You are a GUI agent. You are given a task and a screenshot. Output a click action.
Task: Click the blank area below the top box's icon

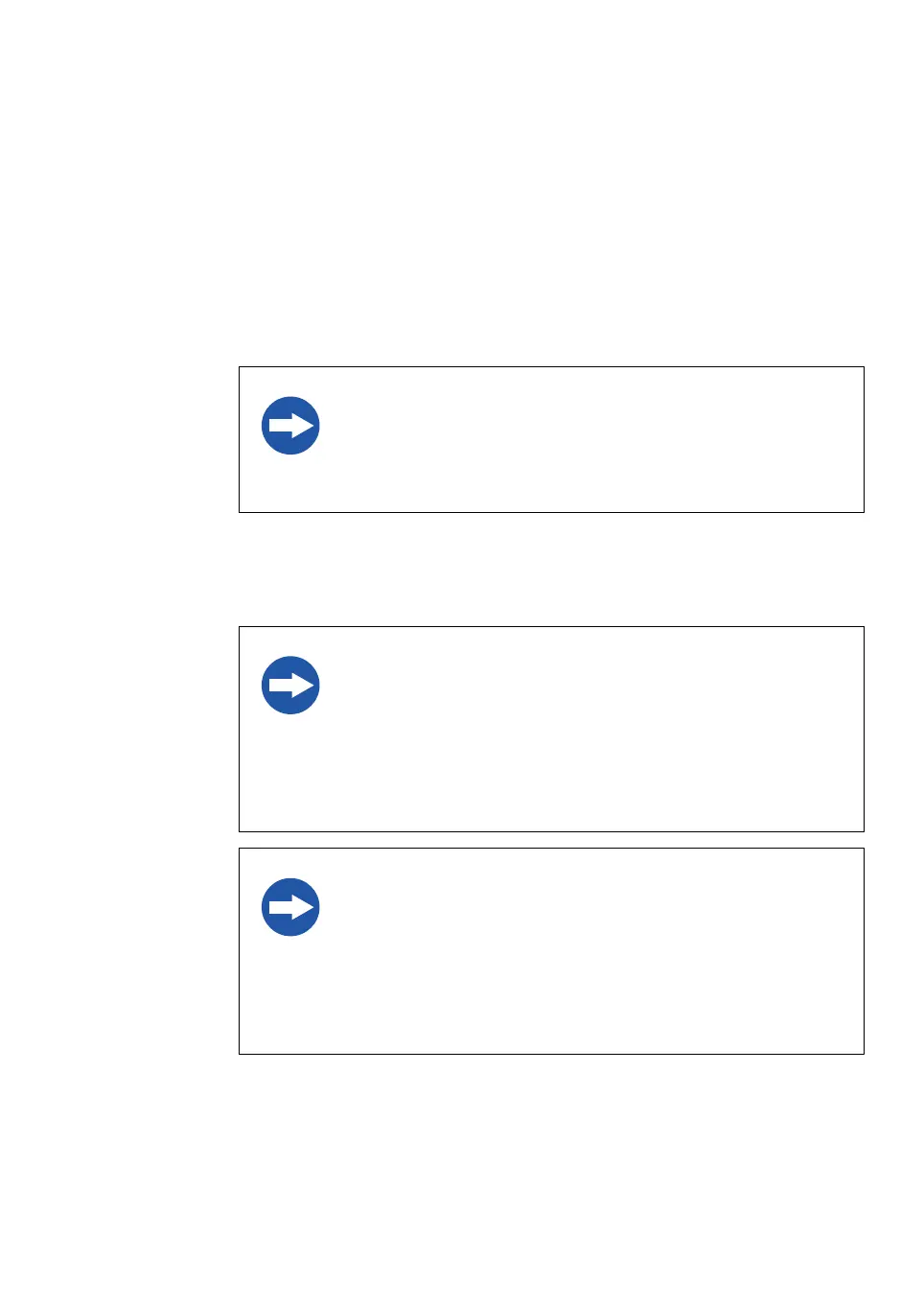coord(290,483)
